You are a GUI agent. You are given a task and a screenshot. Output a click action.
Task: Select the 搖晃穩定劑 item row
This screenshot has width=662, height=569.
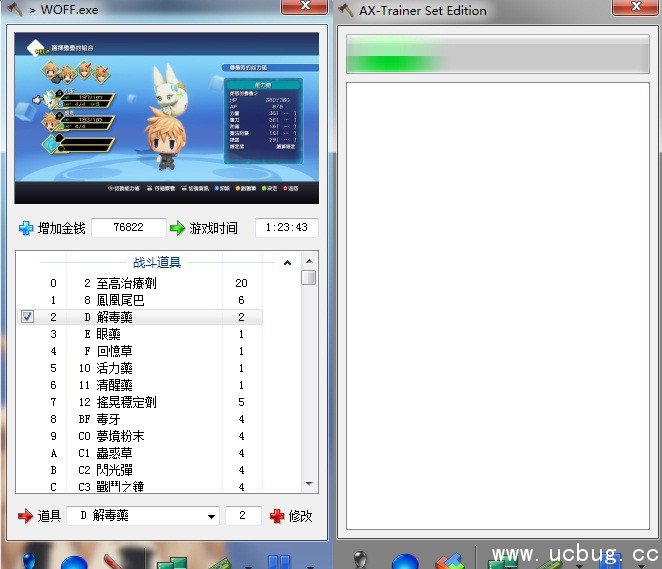140,402
